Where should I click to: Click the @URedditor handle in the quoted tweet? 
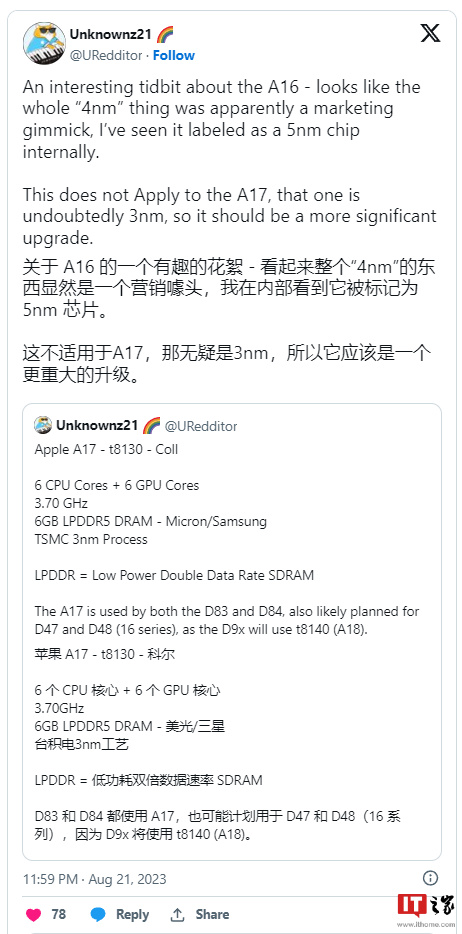point(201,426)
